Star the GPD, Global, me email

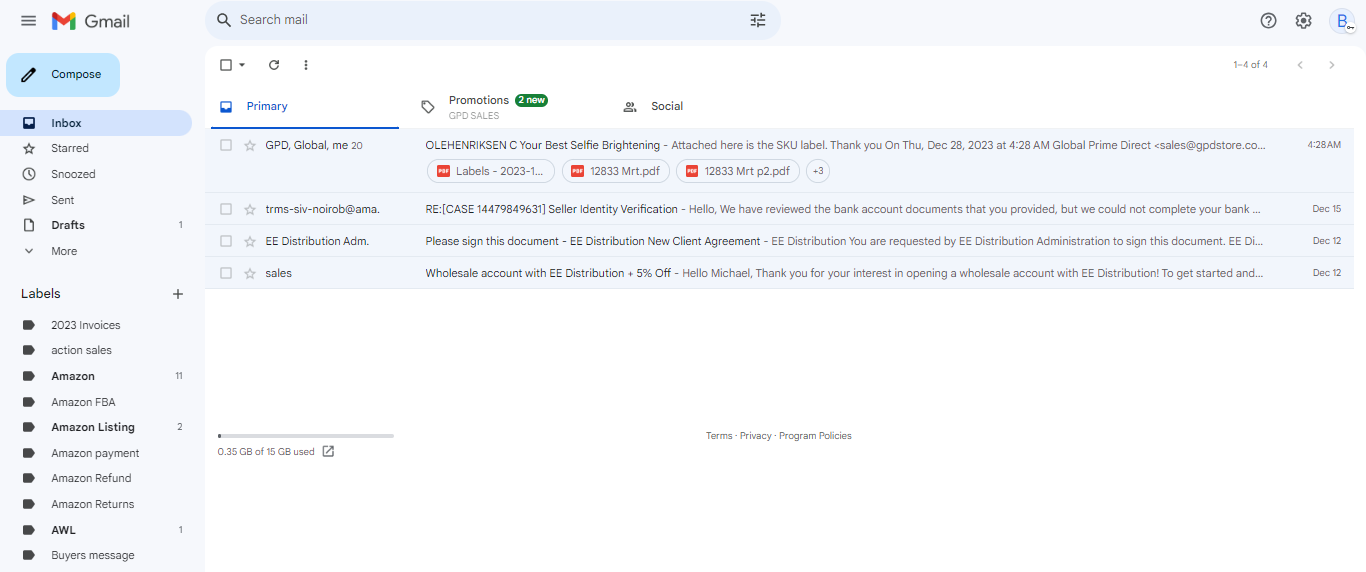point(250,145)
